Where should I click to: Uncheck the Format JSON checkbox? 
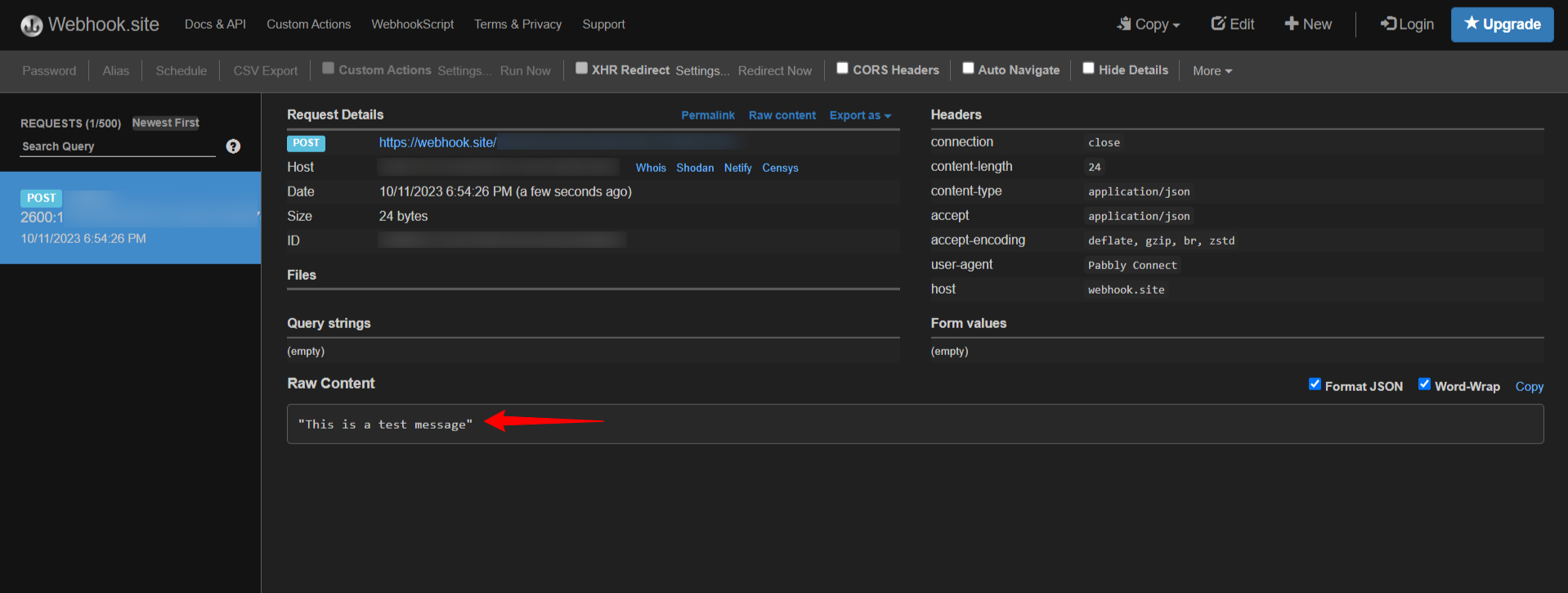[x=1315, y=384]
